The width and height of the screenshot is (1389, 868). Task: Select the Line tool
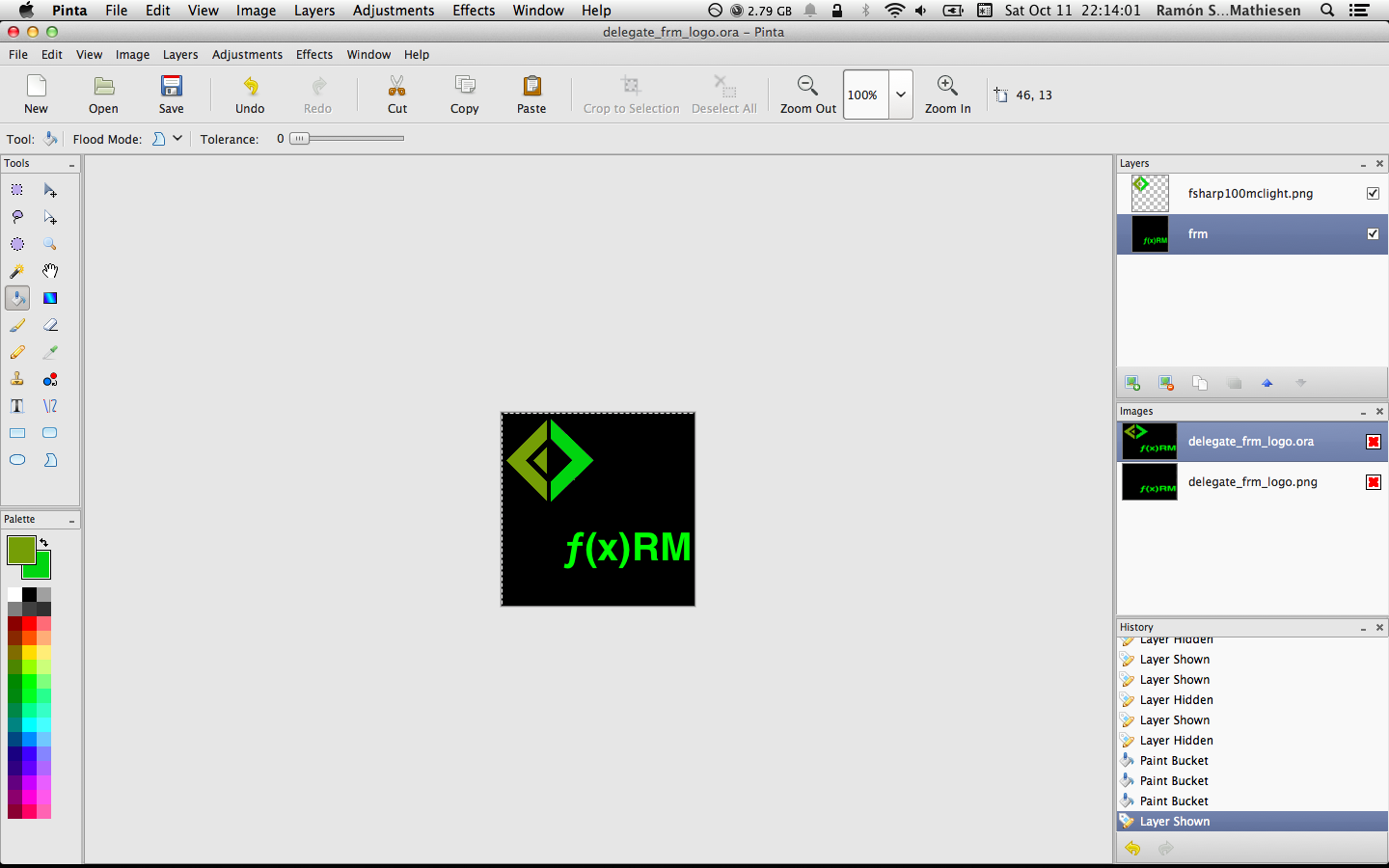[x=50, y=406]
